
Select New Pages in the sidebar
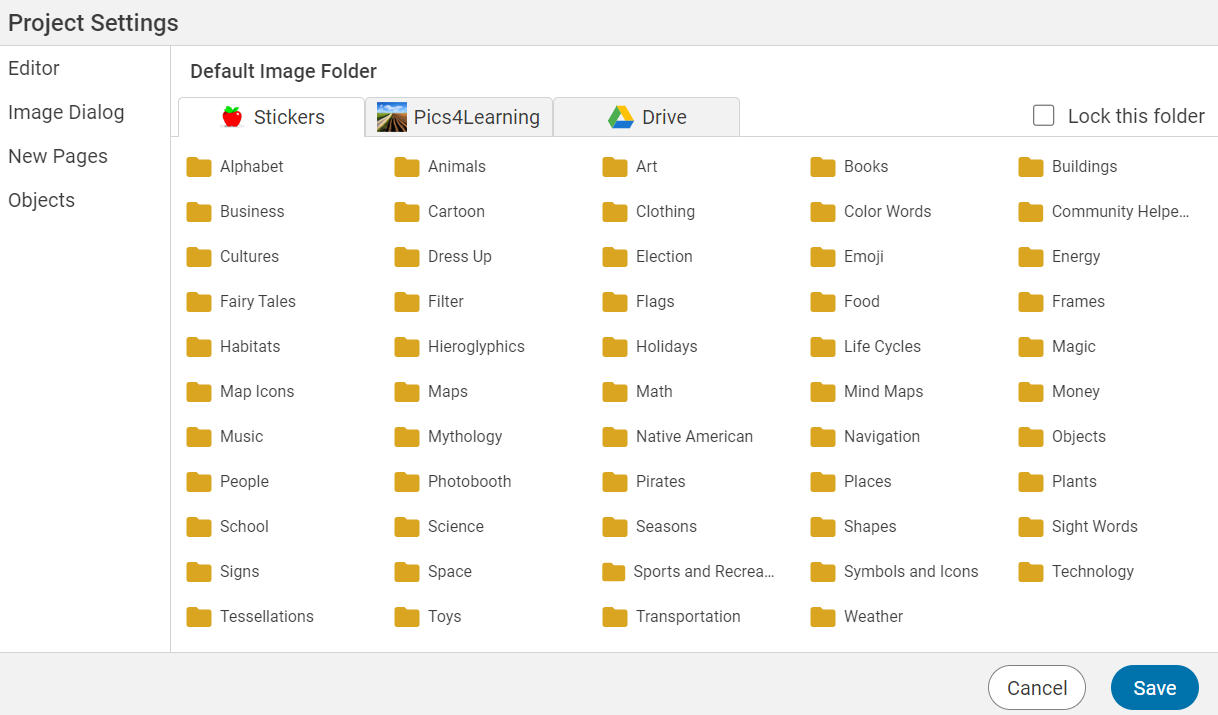[58, 156]
